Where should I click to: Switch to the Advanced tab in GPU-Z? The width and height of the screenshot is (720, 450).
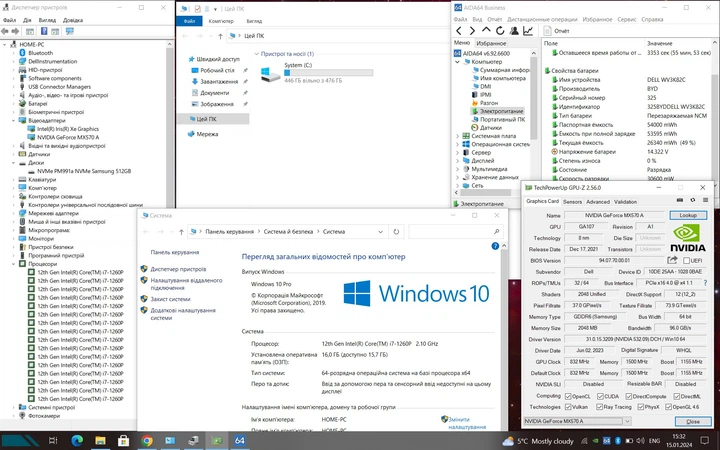tap(597, 202)
